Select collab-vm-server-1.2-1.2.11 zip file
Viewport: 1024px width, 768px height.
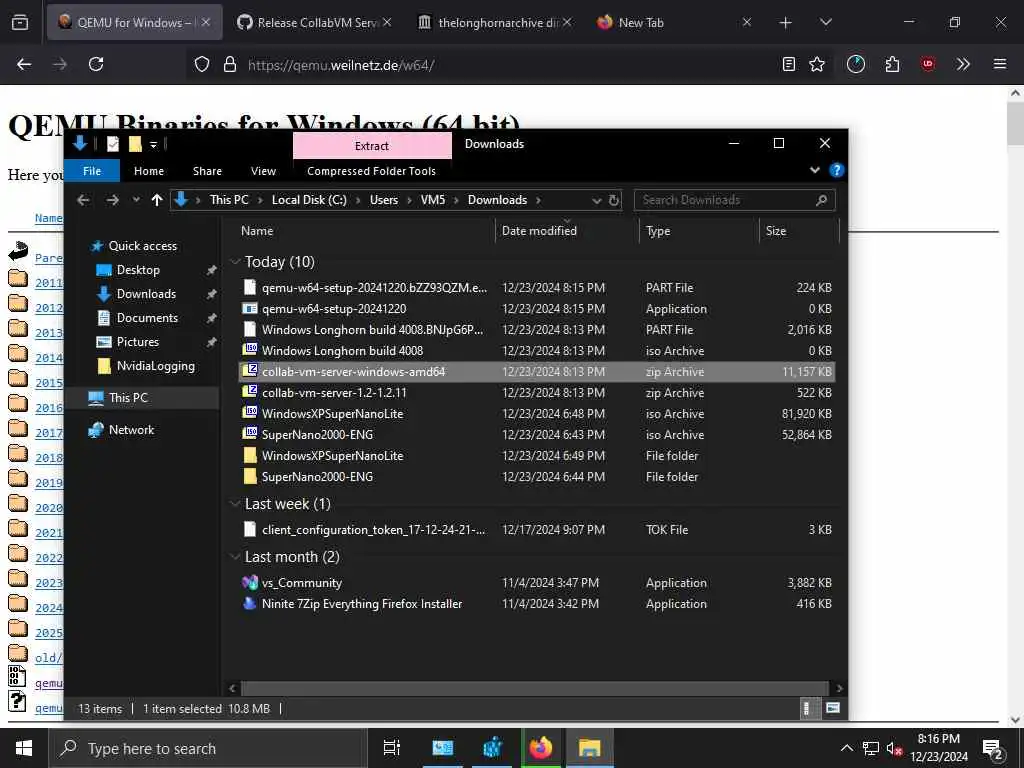(536, 392)
